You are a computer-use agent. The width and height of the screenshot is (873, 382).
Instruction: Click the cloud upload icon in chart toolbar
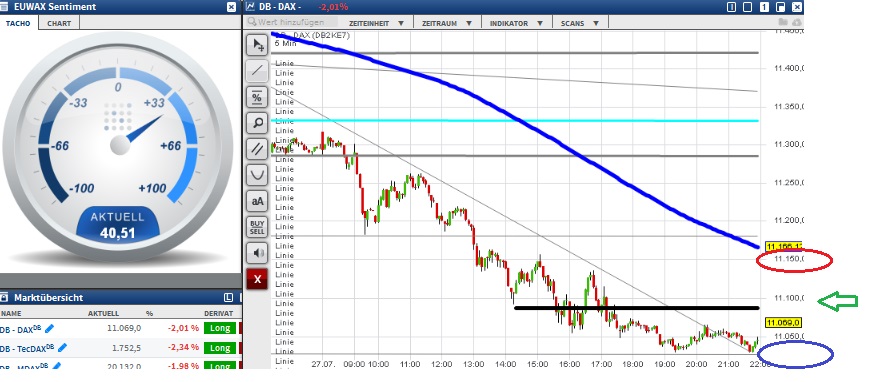click(x=796, y=22)
